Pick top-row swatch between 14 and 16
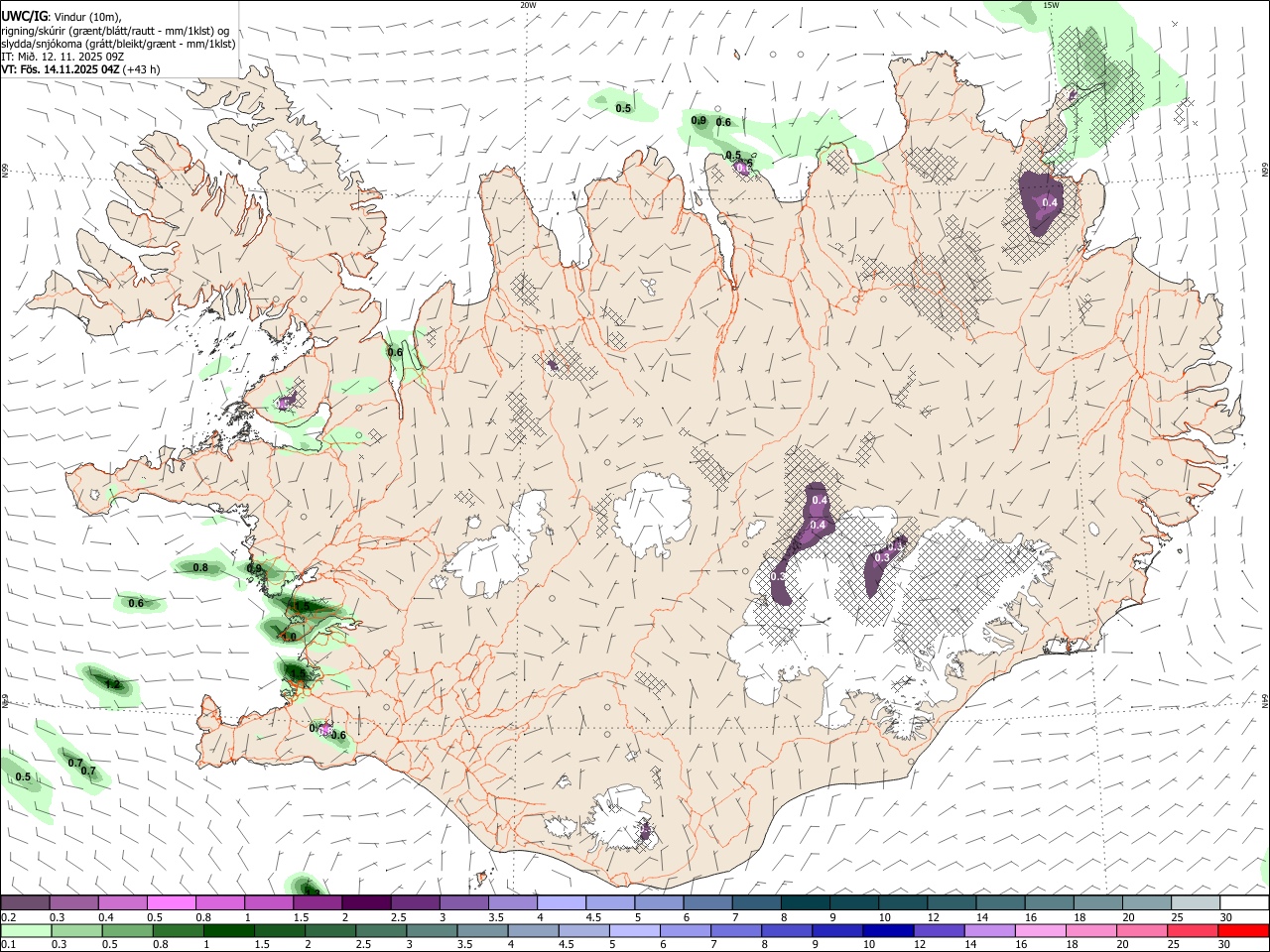The image size is (1270, 952). coord(1001,902)
